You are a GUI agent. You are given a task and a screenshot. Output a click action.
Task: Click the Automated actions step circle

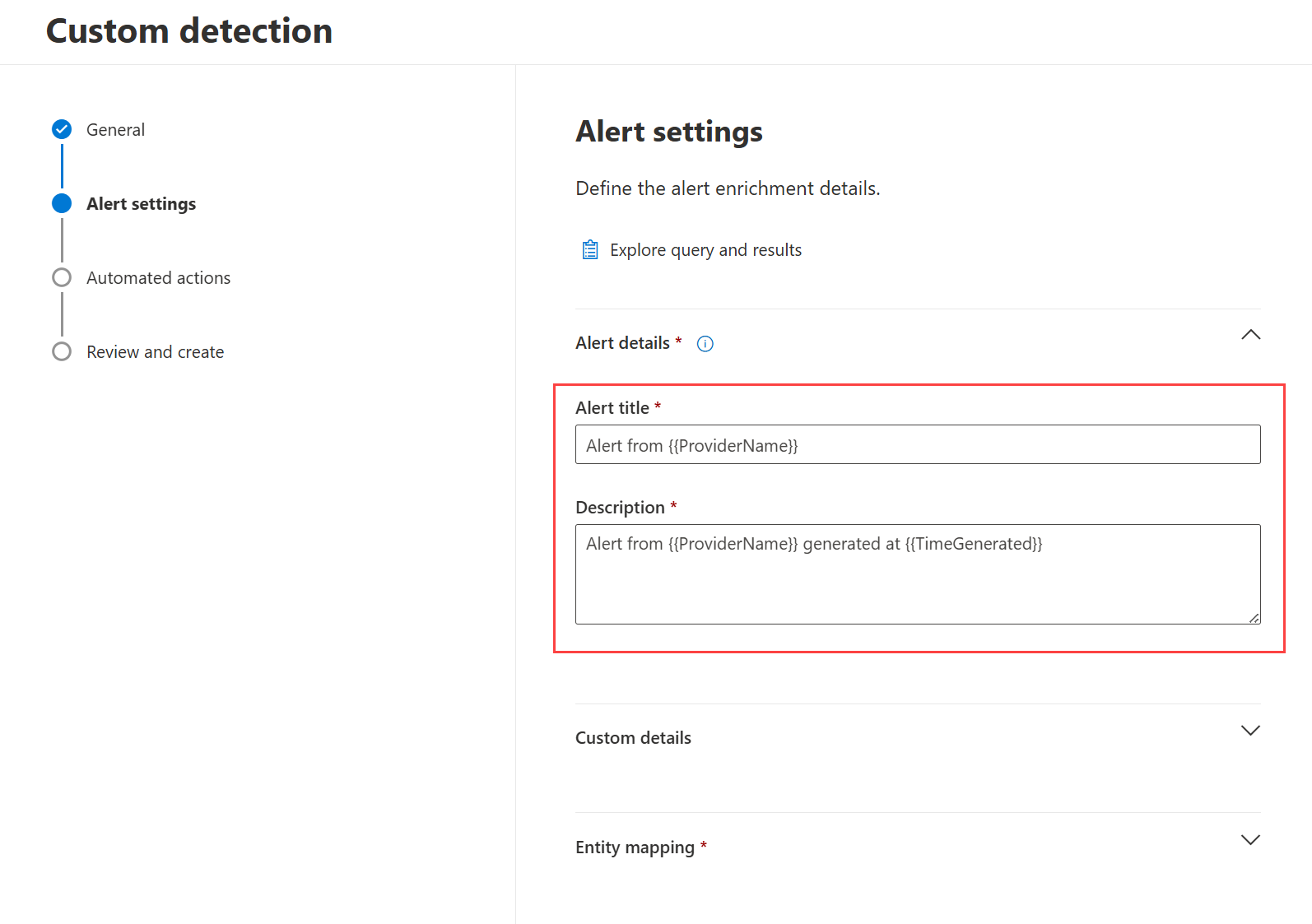(62, 277)
